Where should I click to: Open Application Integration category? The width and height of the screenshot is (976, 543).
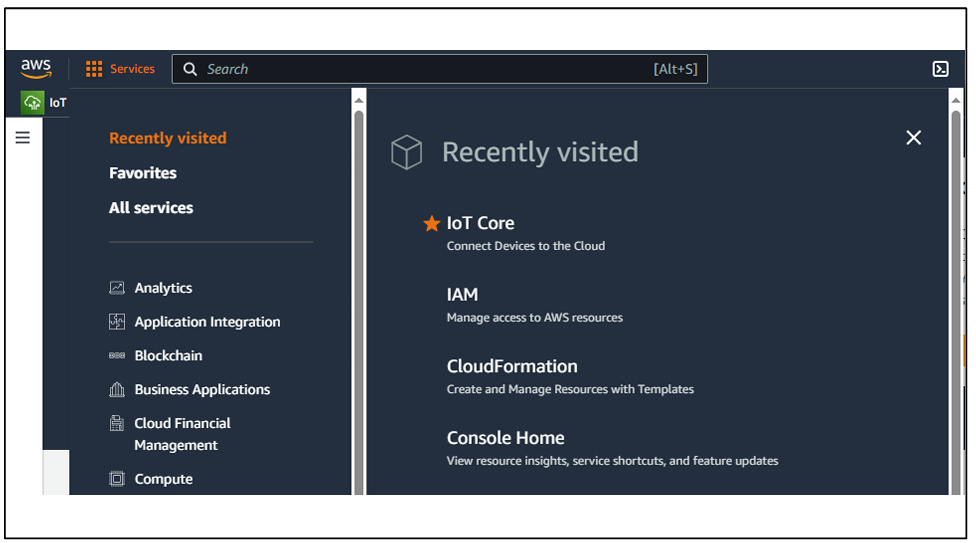207,322
